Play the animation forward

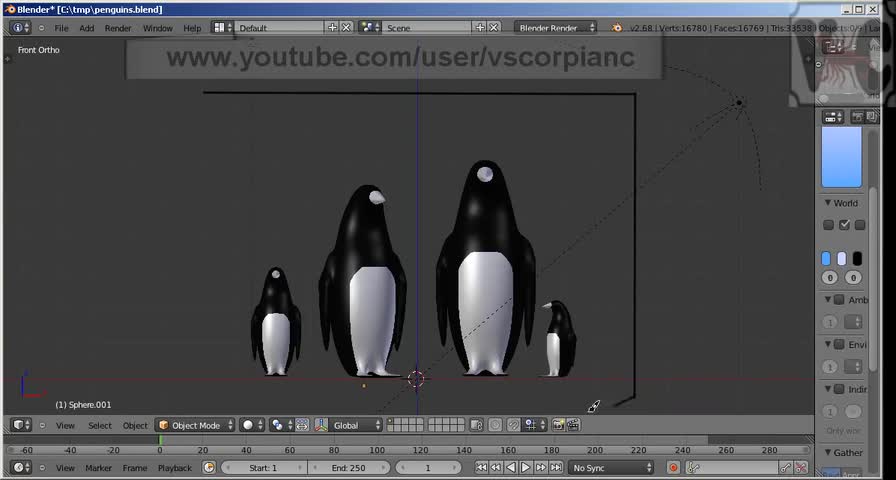click(x=526, y=467)
